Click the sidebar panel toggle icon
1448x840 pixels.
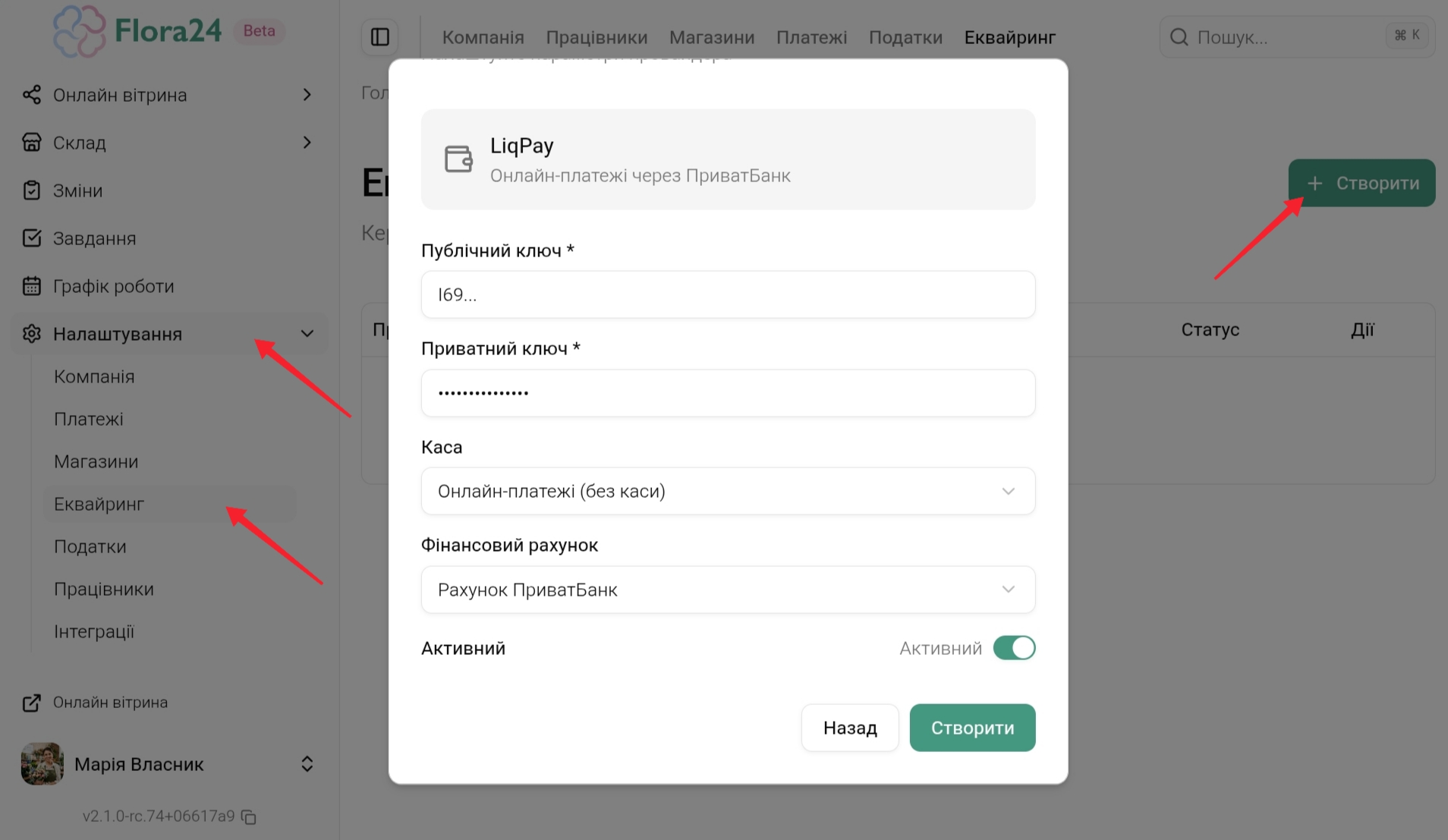pos(380,36)
